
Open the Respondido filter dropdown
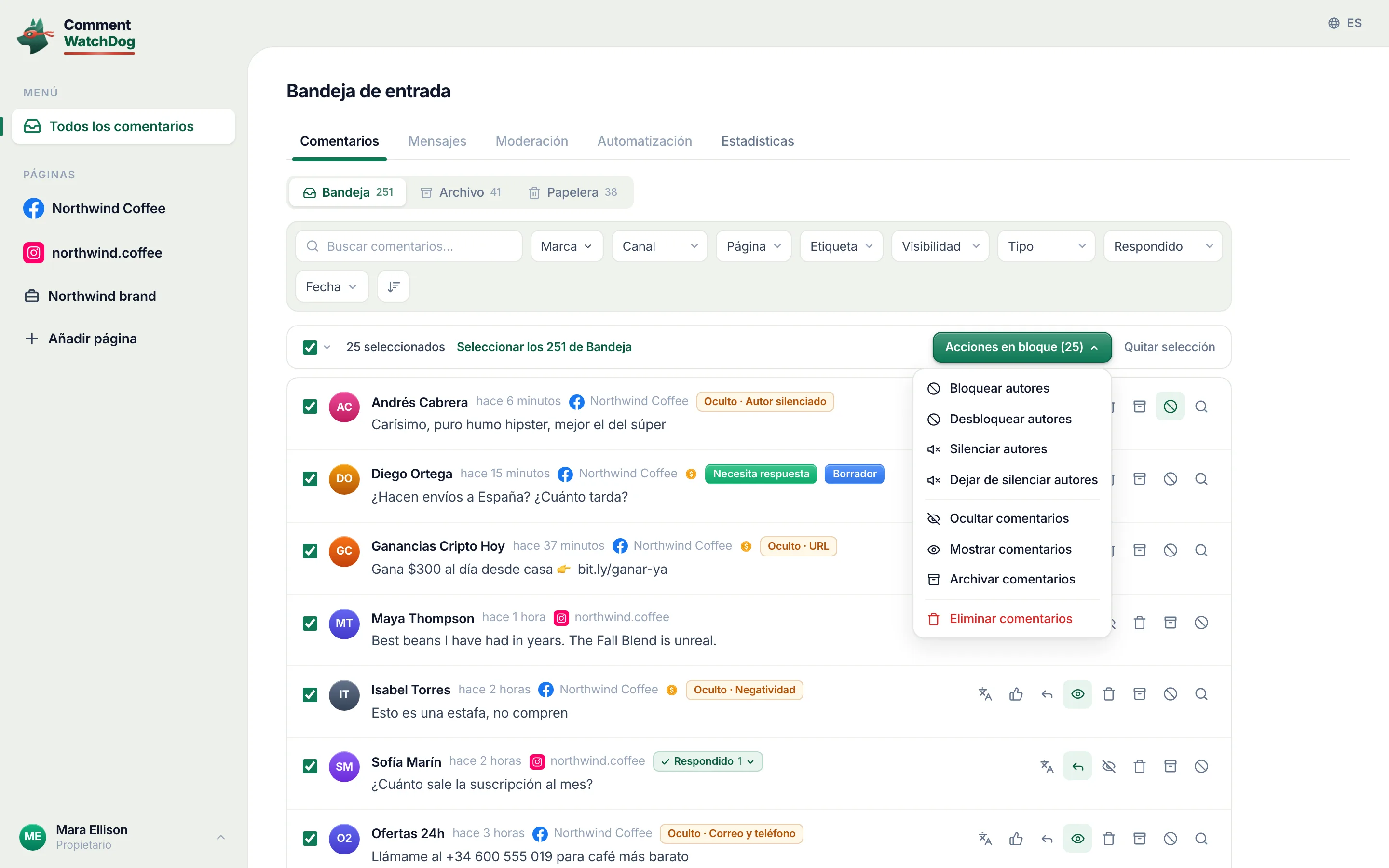click(x=1163, y=246)
